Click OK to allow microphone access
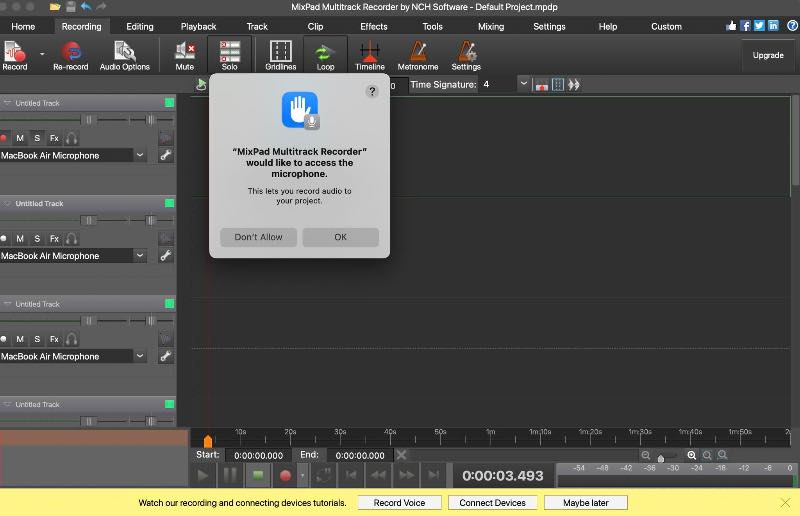800x516 pixels. coord(340,237)
